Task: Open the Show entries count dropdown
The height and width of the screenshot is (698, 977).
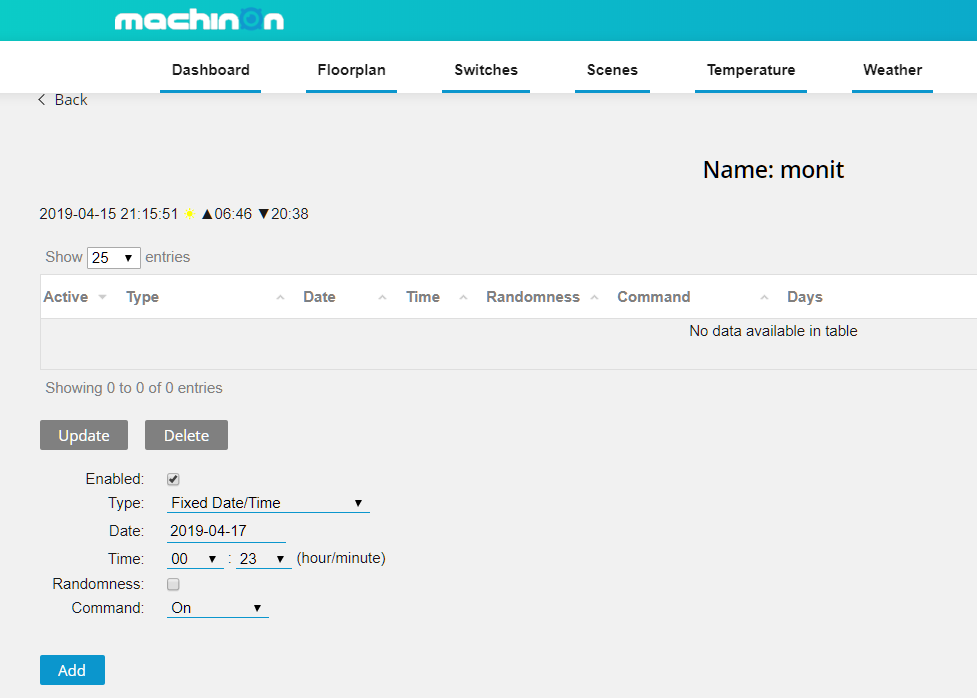Action: (x=113, y=258)
